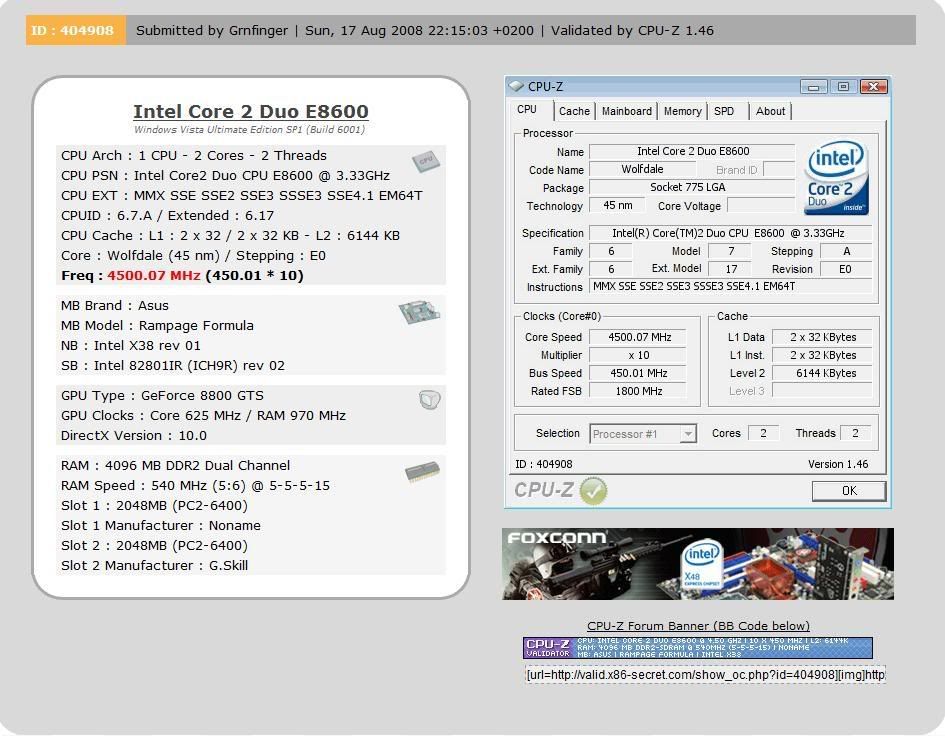Click the OK button in CPU-Z
Viewport: 945px width, 736px height.
point(849,491)
